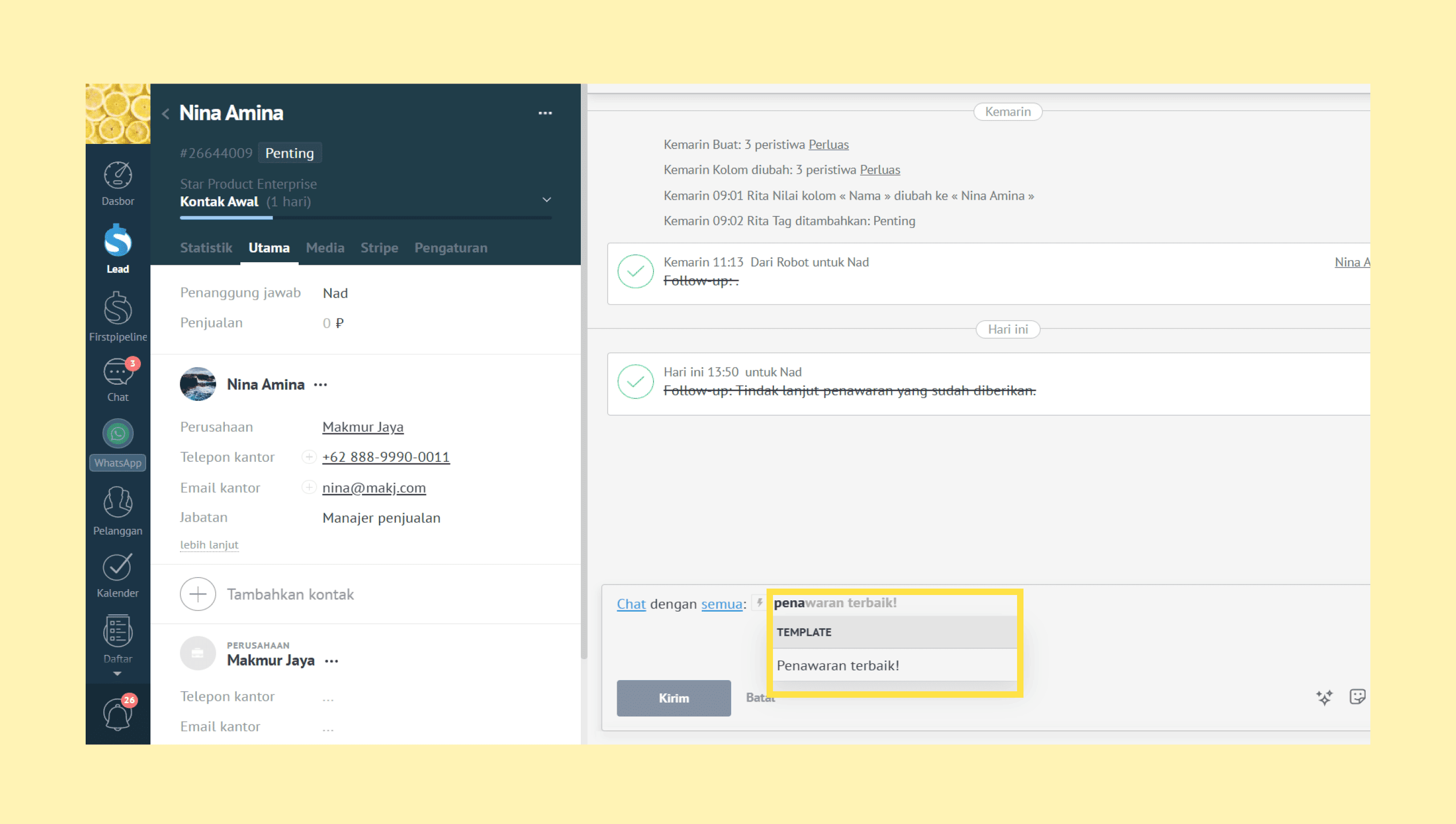
Task: Edit company Email kantor empty field
Action: 328,727
